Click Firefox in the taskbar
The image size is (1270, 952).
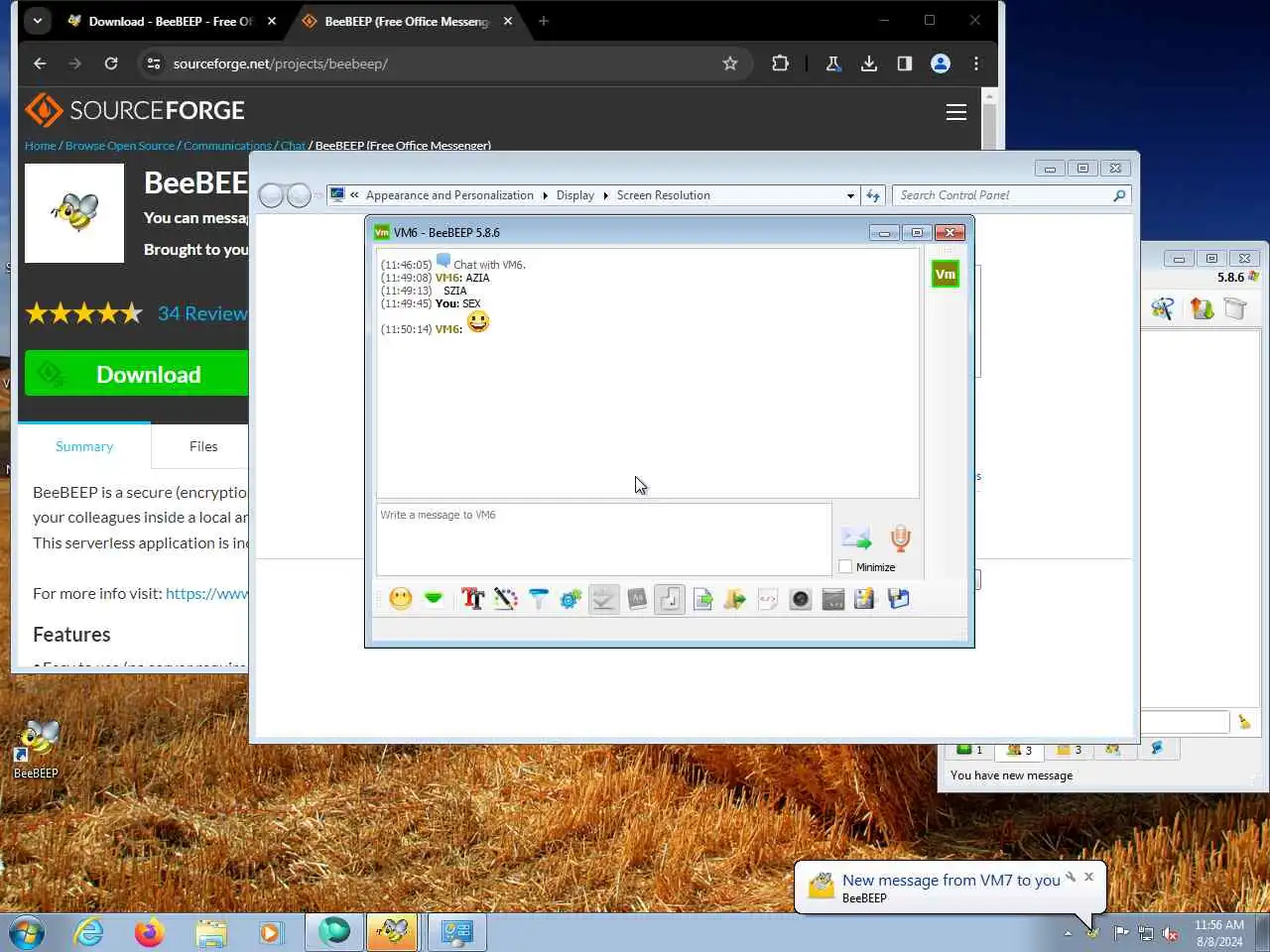point(150,932)
